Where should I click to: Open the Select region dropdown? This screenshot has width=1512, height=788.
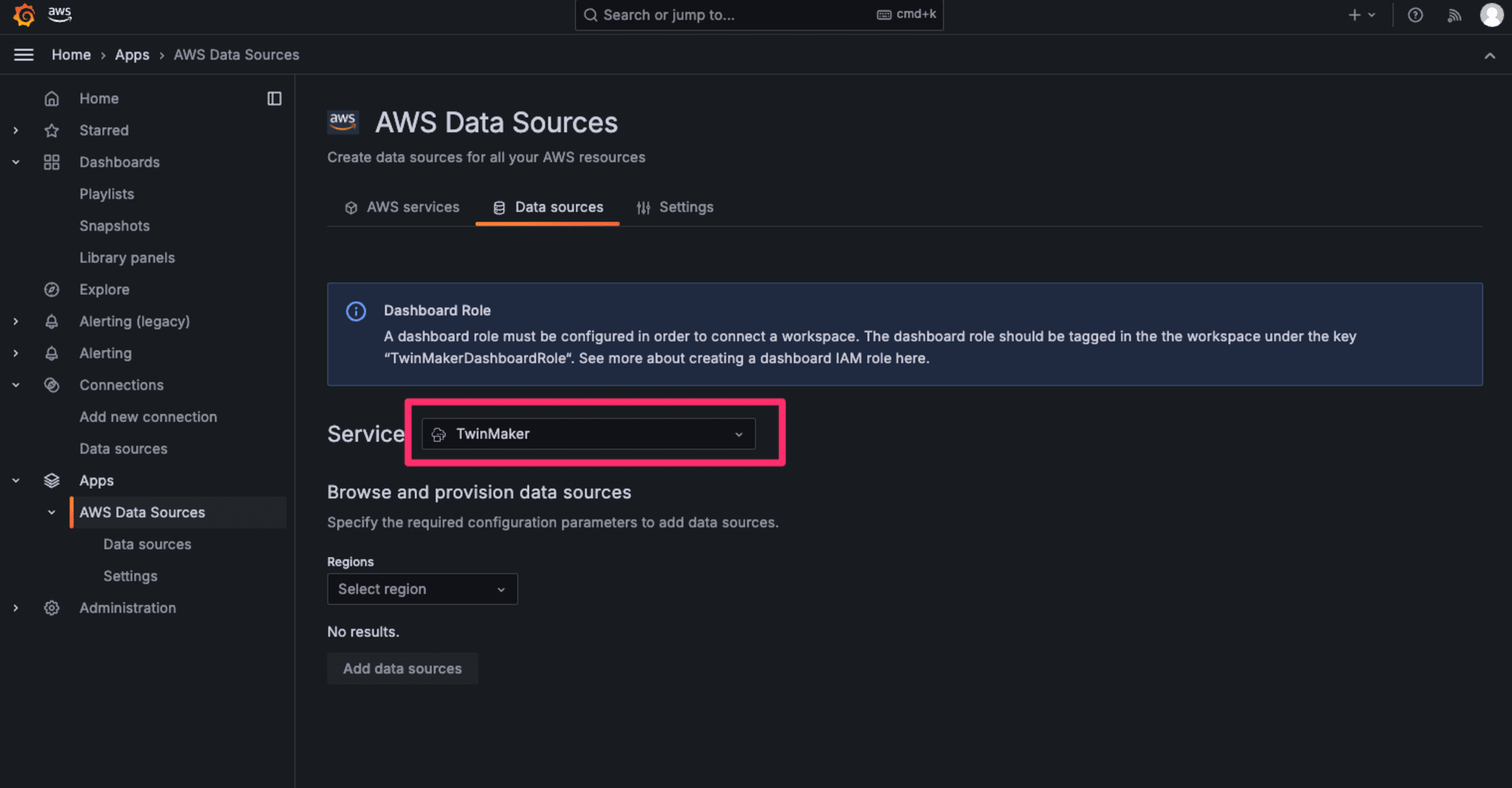423,589
